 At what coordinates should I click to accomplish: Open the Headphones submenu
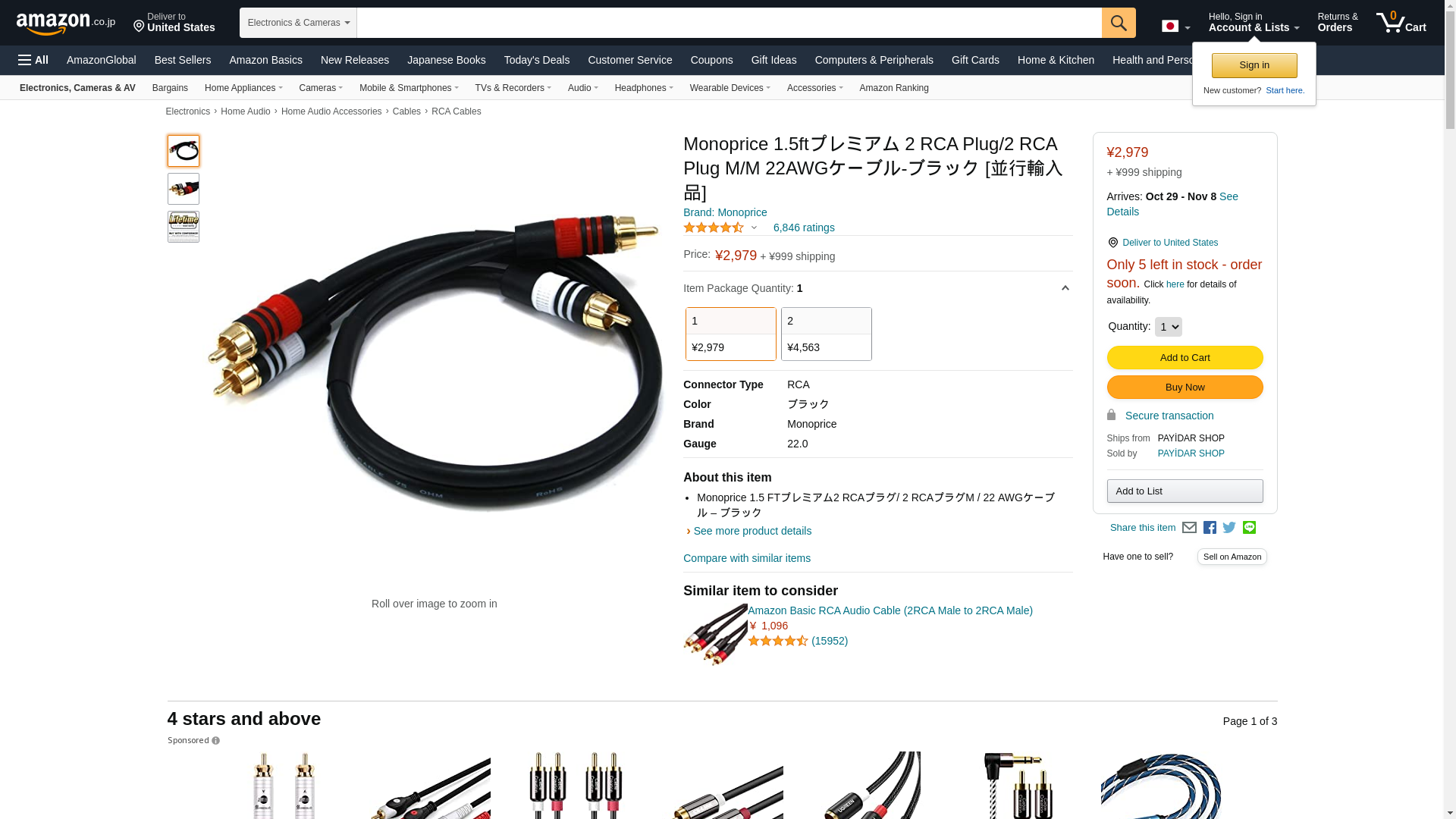tap(644, 88)
